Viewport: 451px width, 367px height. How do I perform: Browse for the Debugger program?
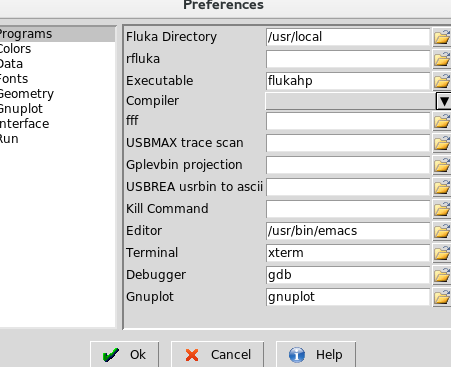442,275
